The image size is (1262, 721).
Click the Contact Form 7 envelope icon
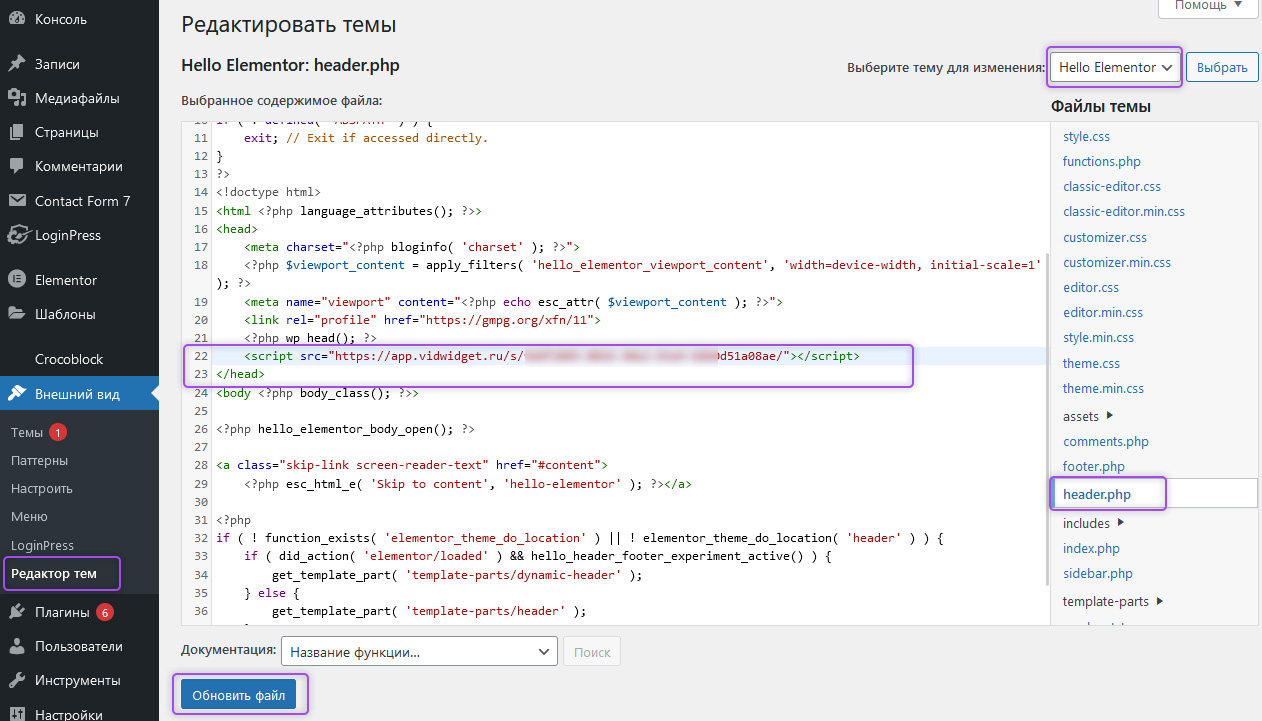pyautogui.click(x=17, y=201)
